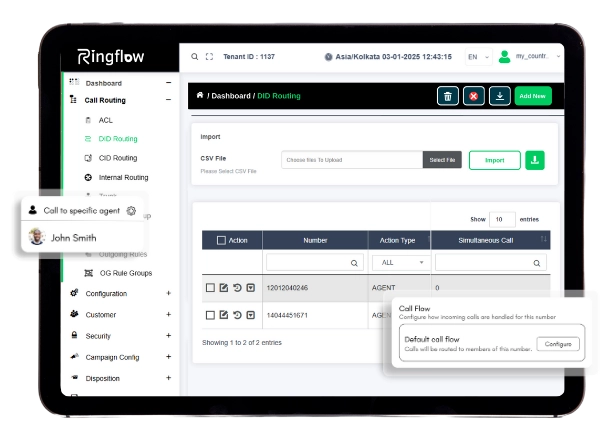Click the Simultaneous Call filter input

(x=491, y=263)
